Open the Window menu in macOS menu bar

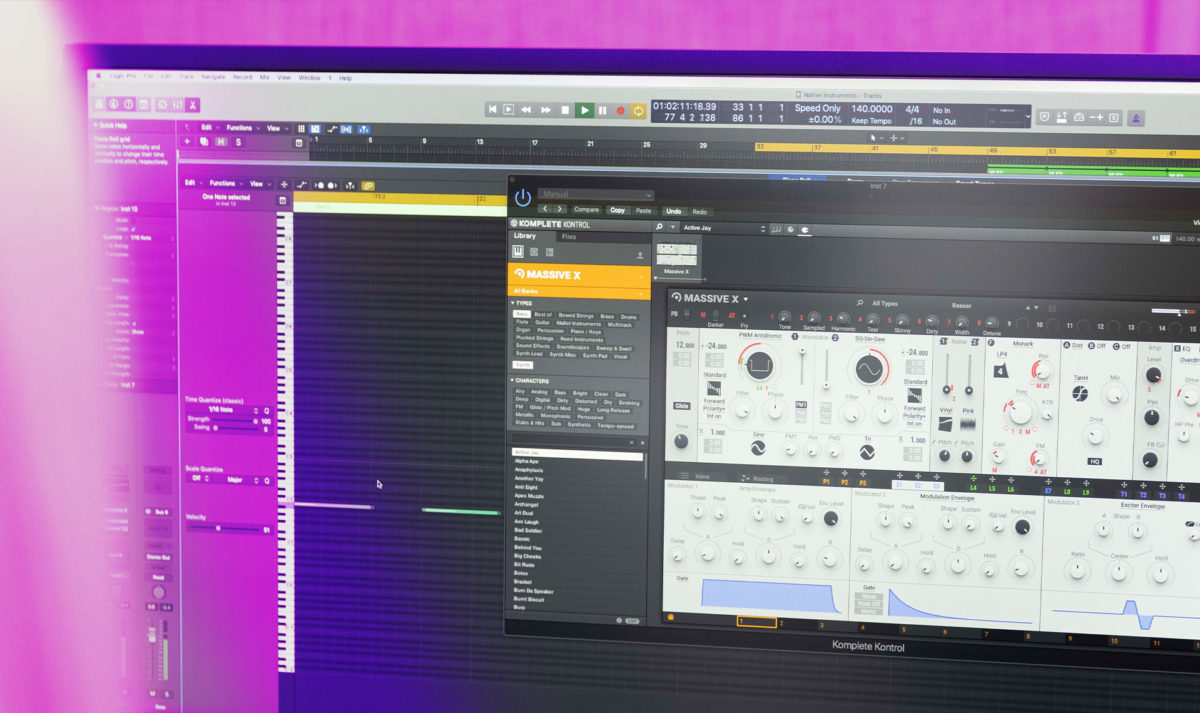309,77
